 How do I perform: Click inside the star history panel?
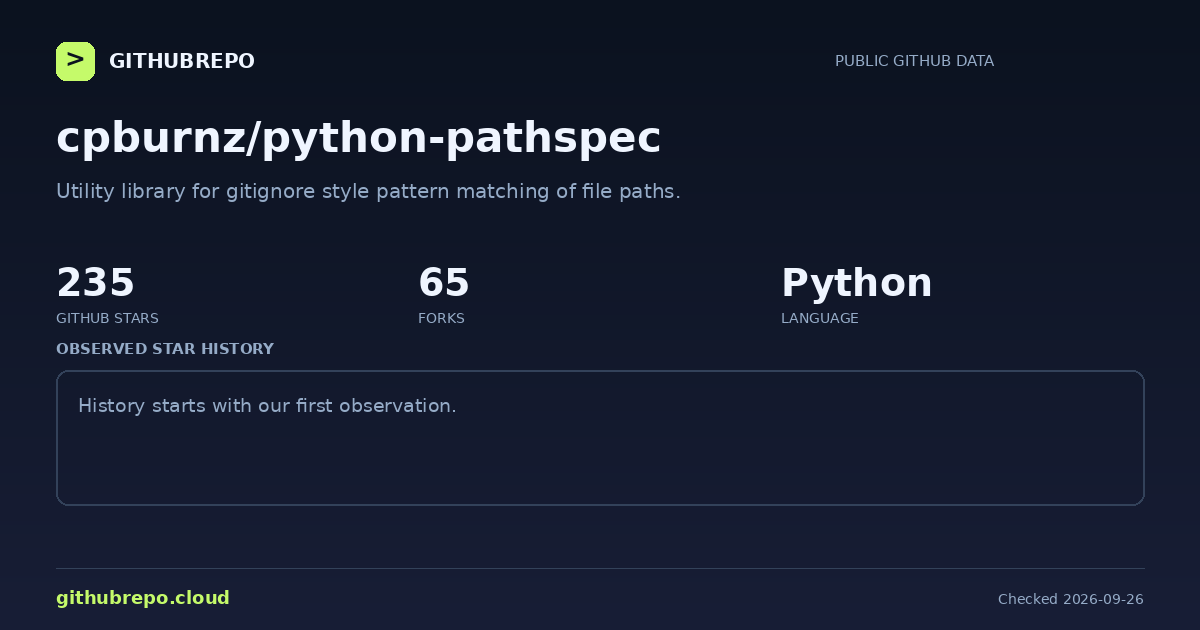tap(600, 438)
